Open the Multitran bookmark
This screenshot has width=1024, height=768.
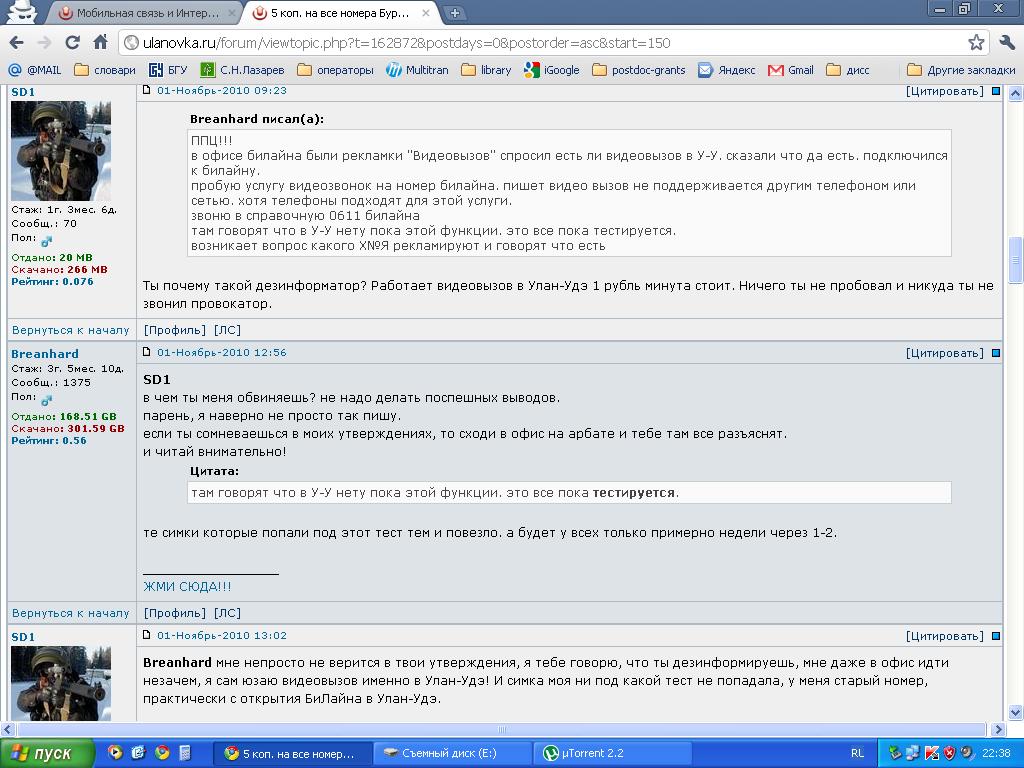pos(417,70)
